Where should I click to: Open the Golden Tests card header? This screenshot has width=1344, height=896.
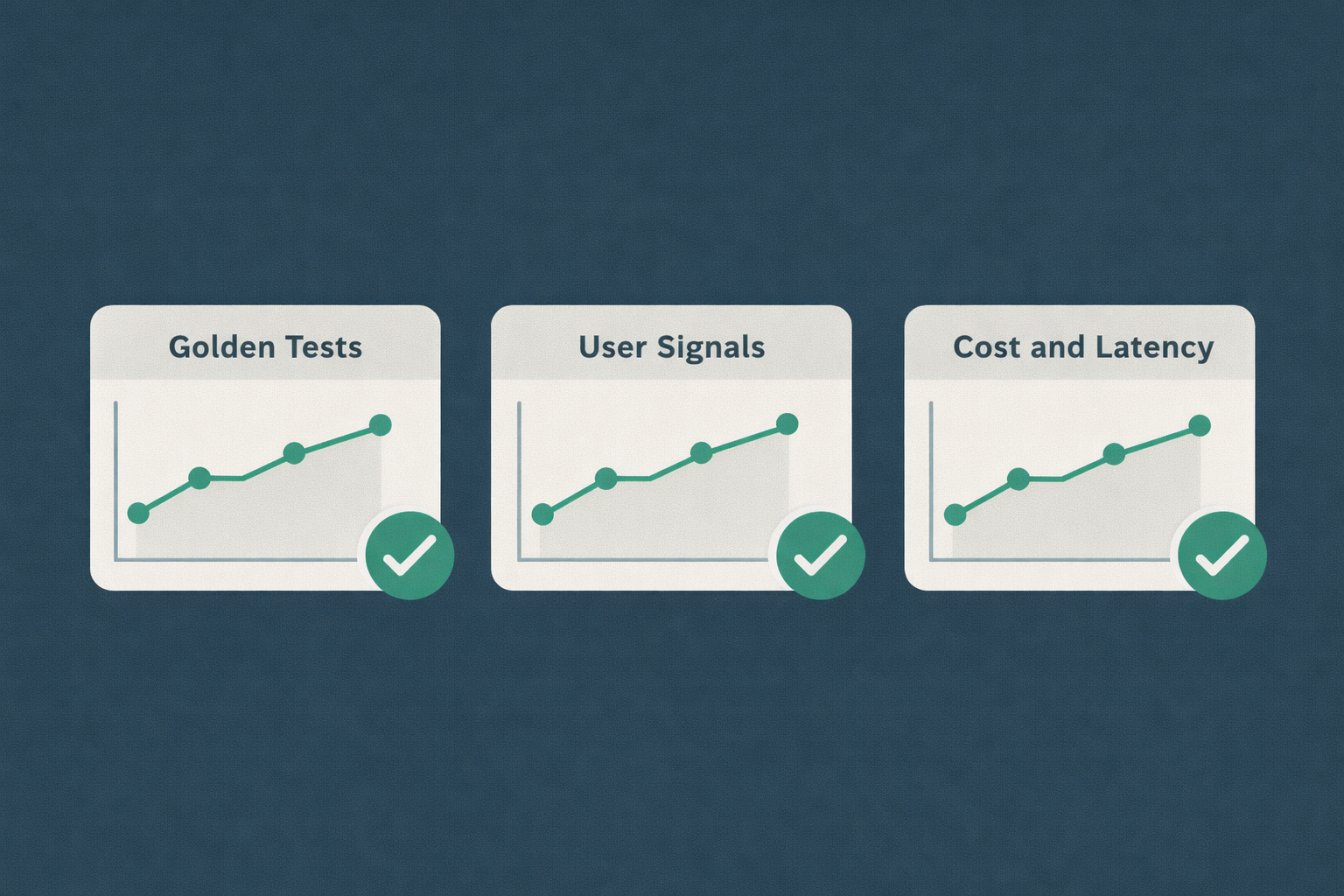[265, 347]
